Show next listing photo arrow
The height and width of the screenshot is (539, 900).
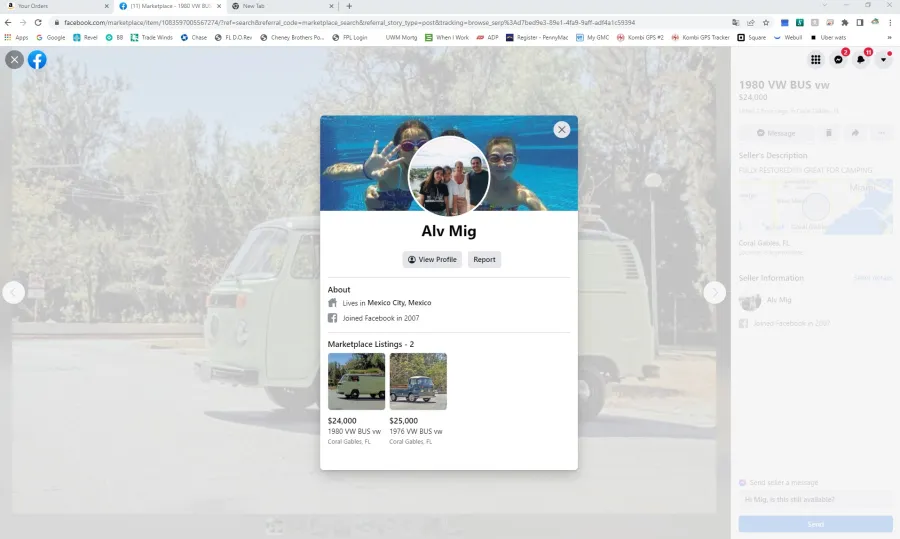tap(715, 293)
